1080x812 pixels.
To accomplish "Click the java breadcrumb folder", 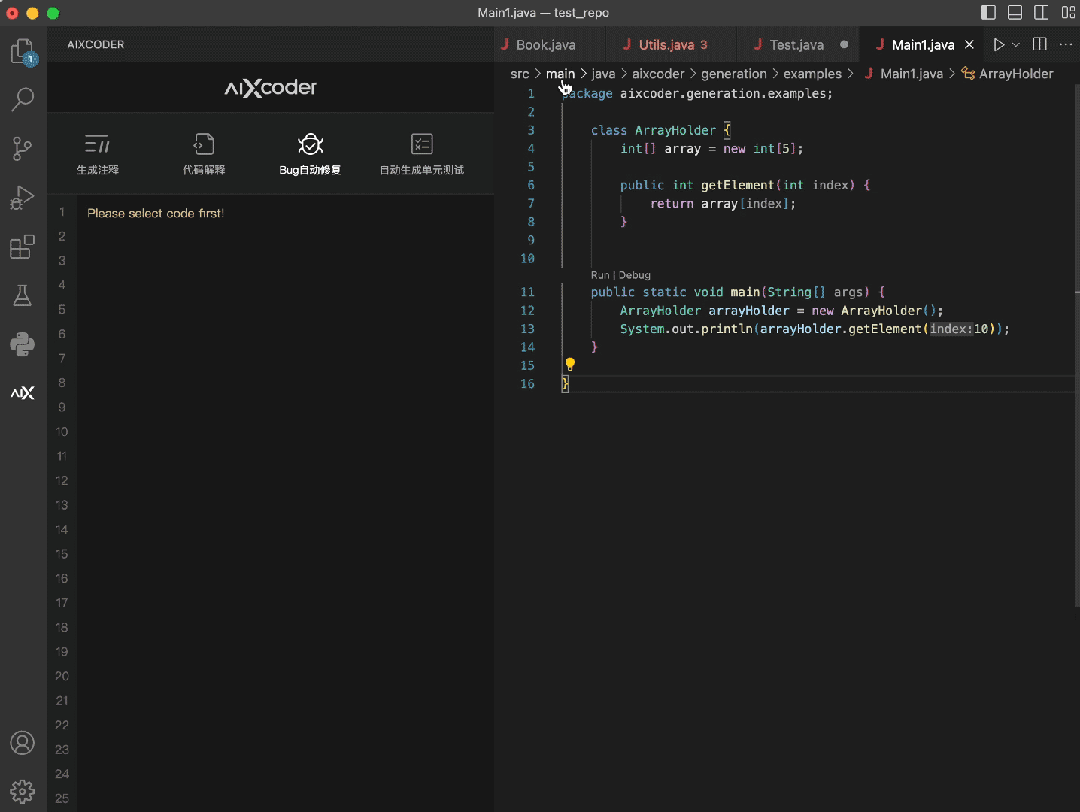I will point(603,74).
